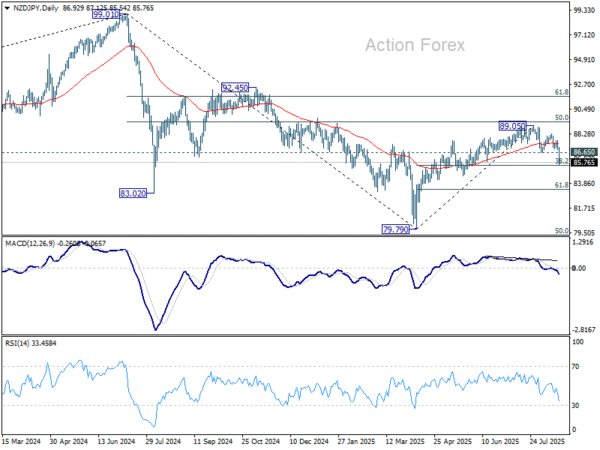Image resolution: width=600 pixels, height=450 pixels.
Task: Click the RSI 30 level label
Action: click(x=576, y=406)
